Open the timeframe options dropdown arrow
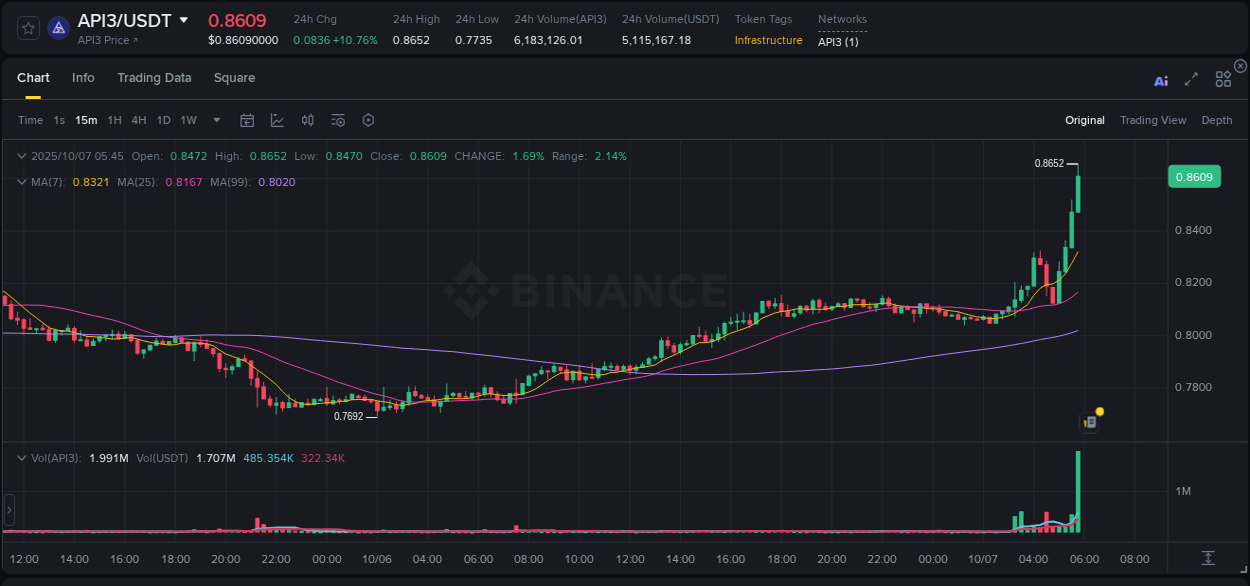 pos(215,119)
